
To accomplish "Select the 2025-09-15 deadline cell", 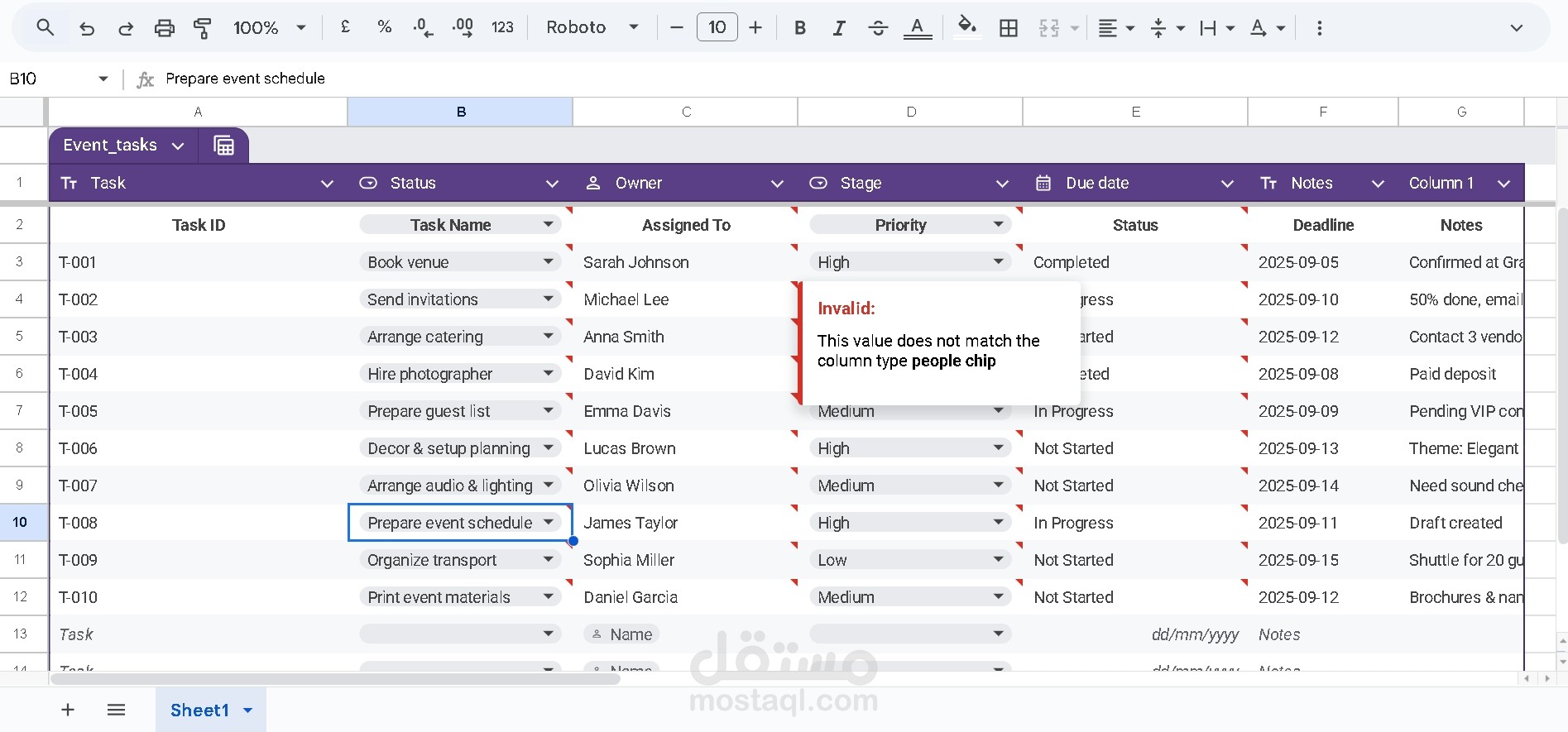I will point(1323,560).
